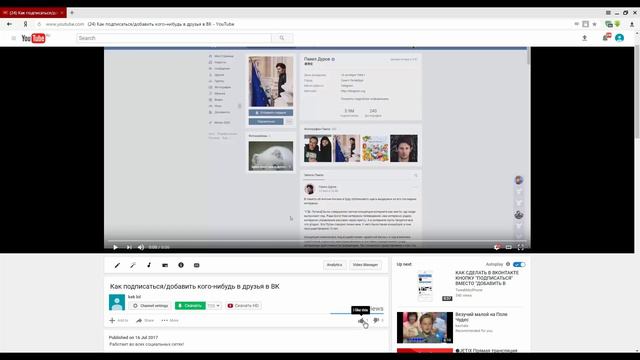Open 'КАК СДЕЛАТЬ В ВКОНТАКТЕ' video title
Viewport: 640px width, 360px height.
point(487,278)
